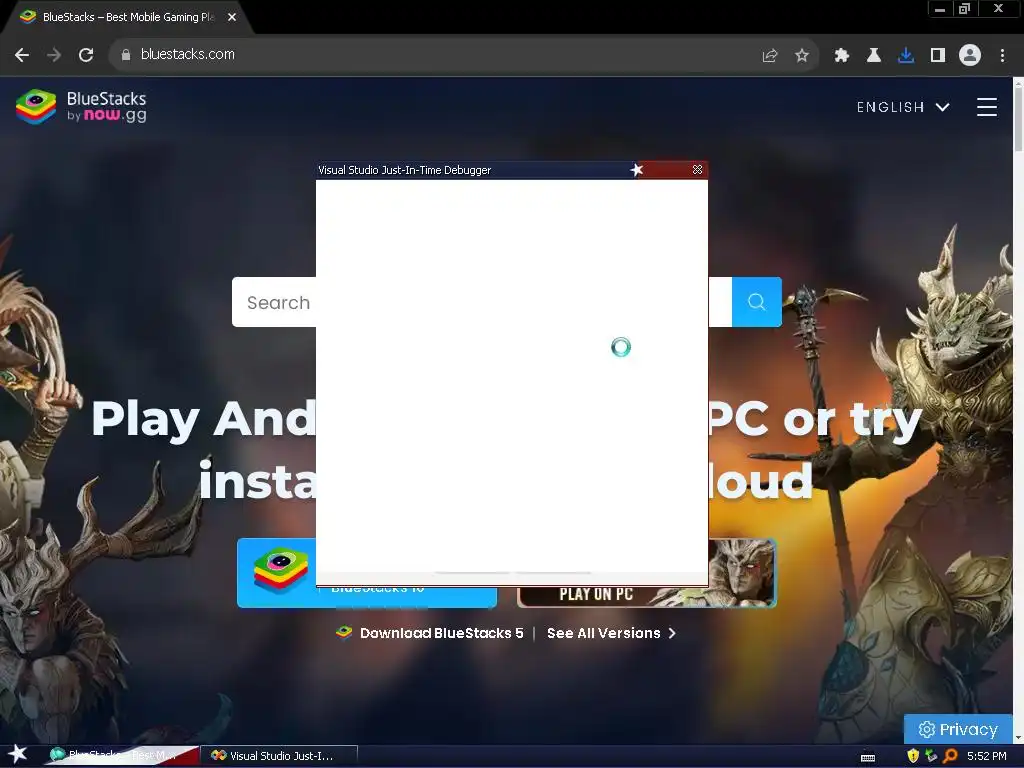
Task: Click the blue magnifier search button
Action: point(756,302)
